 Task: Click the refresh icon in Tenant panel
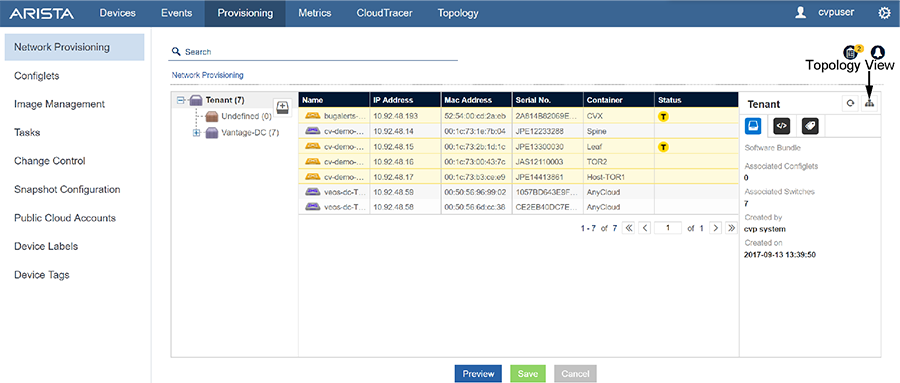coord(850,104)
